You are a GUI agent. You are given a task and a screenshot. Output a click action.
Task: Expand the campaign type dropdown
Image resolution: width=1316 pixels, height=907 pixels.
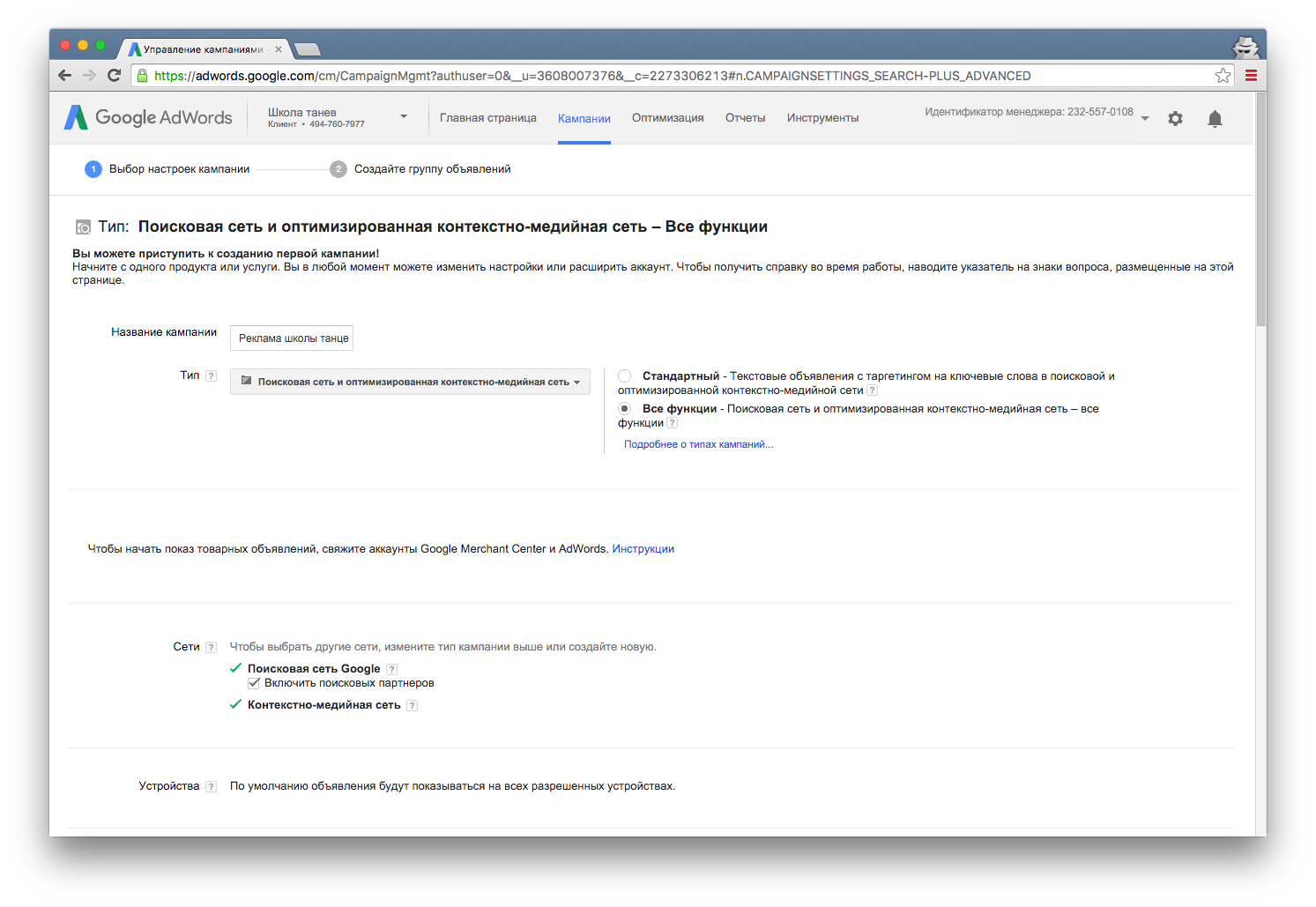tap(410, 382)
